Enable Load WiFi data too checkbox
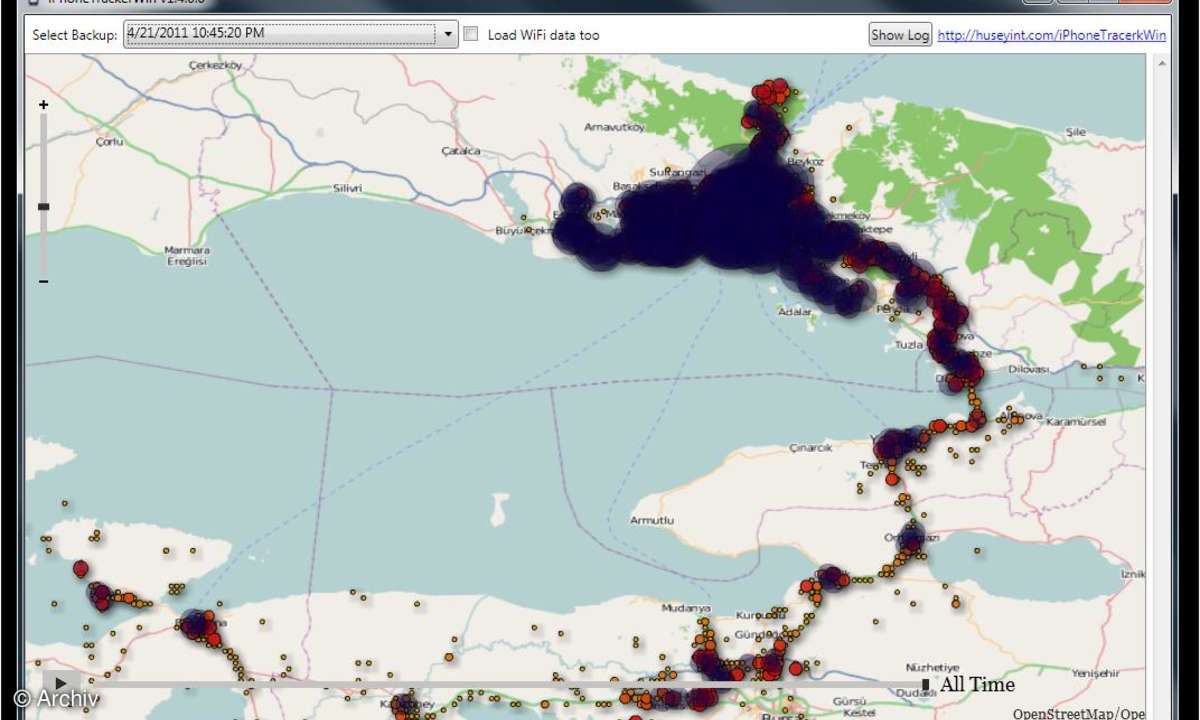 [471, 34]
